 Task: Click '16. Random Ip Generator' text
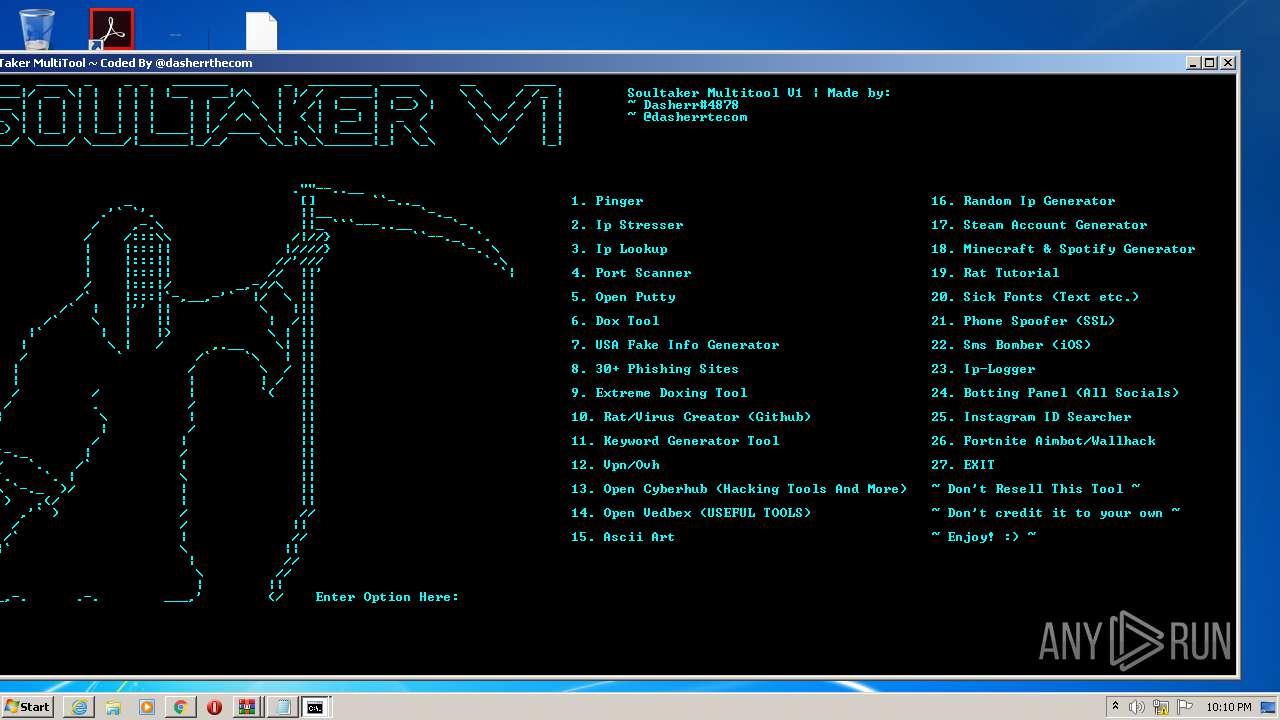[1023, 201]
